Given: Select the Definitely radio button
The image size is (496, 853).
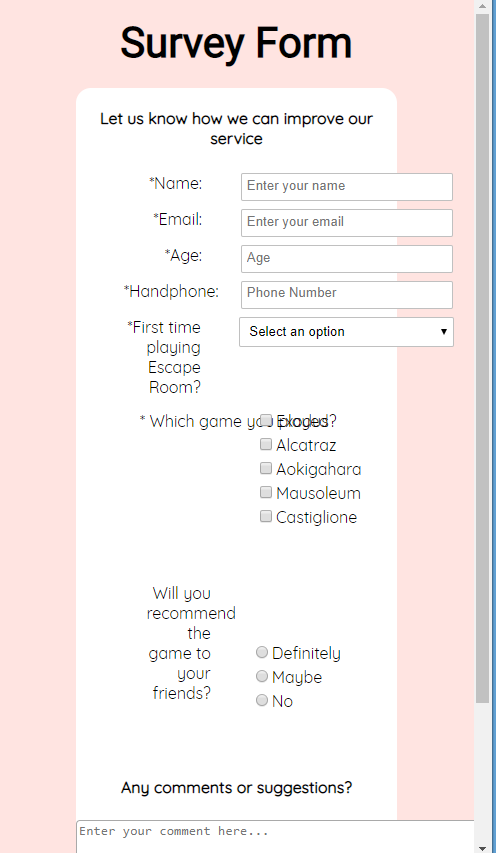Looking at the screenshot, I should pyautogui.click(x=262, y=652).
